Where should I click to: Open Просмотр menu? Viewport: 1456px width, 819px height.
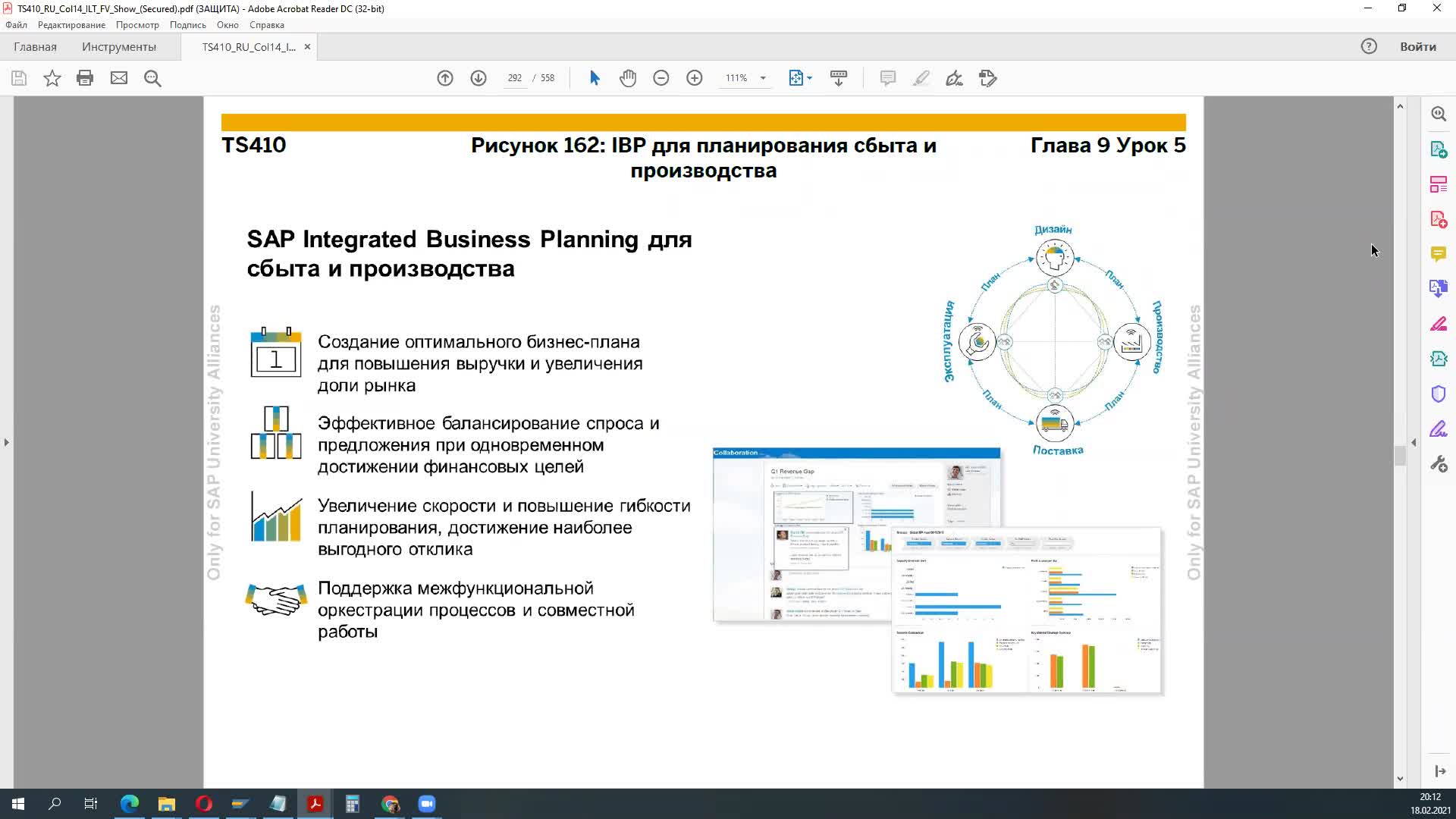click(x=137, y=25)
